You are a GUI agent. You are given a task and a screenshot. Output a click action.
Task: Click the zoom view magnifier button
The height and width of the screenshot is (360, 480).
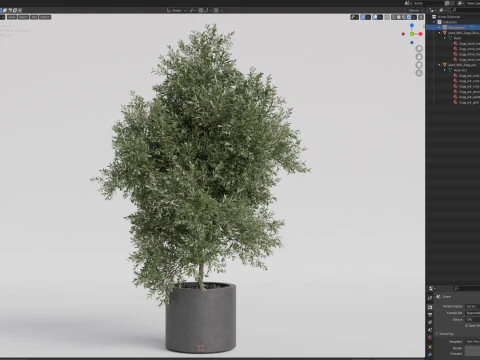(x=419, y=49)
